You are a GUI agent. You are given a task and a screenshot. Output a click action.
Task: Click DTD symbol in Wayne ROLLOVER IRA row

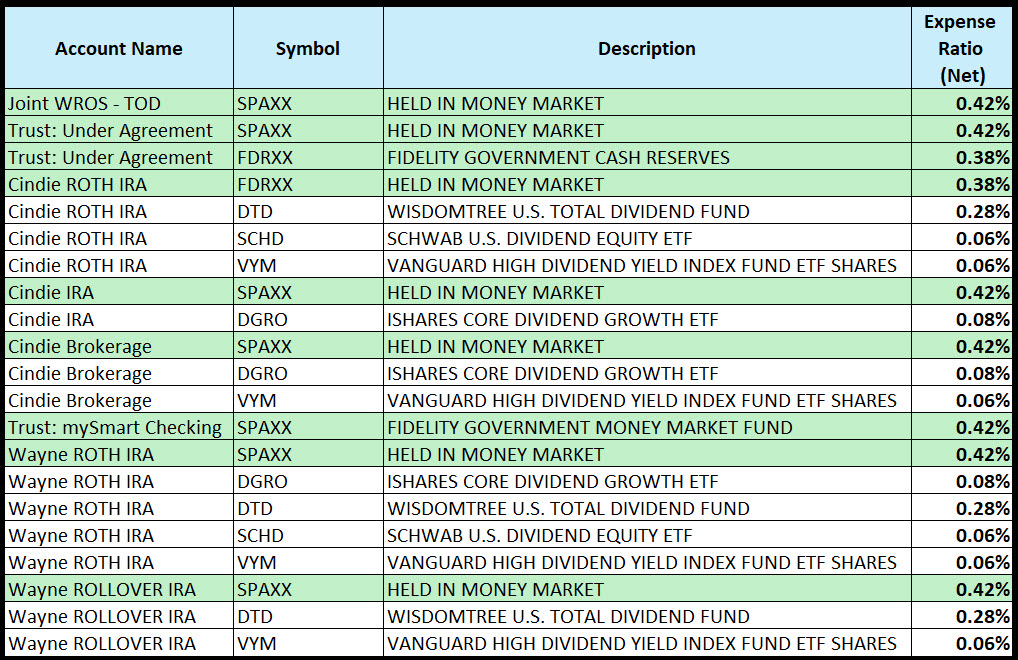point(255,616)
